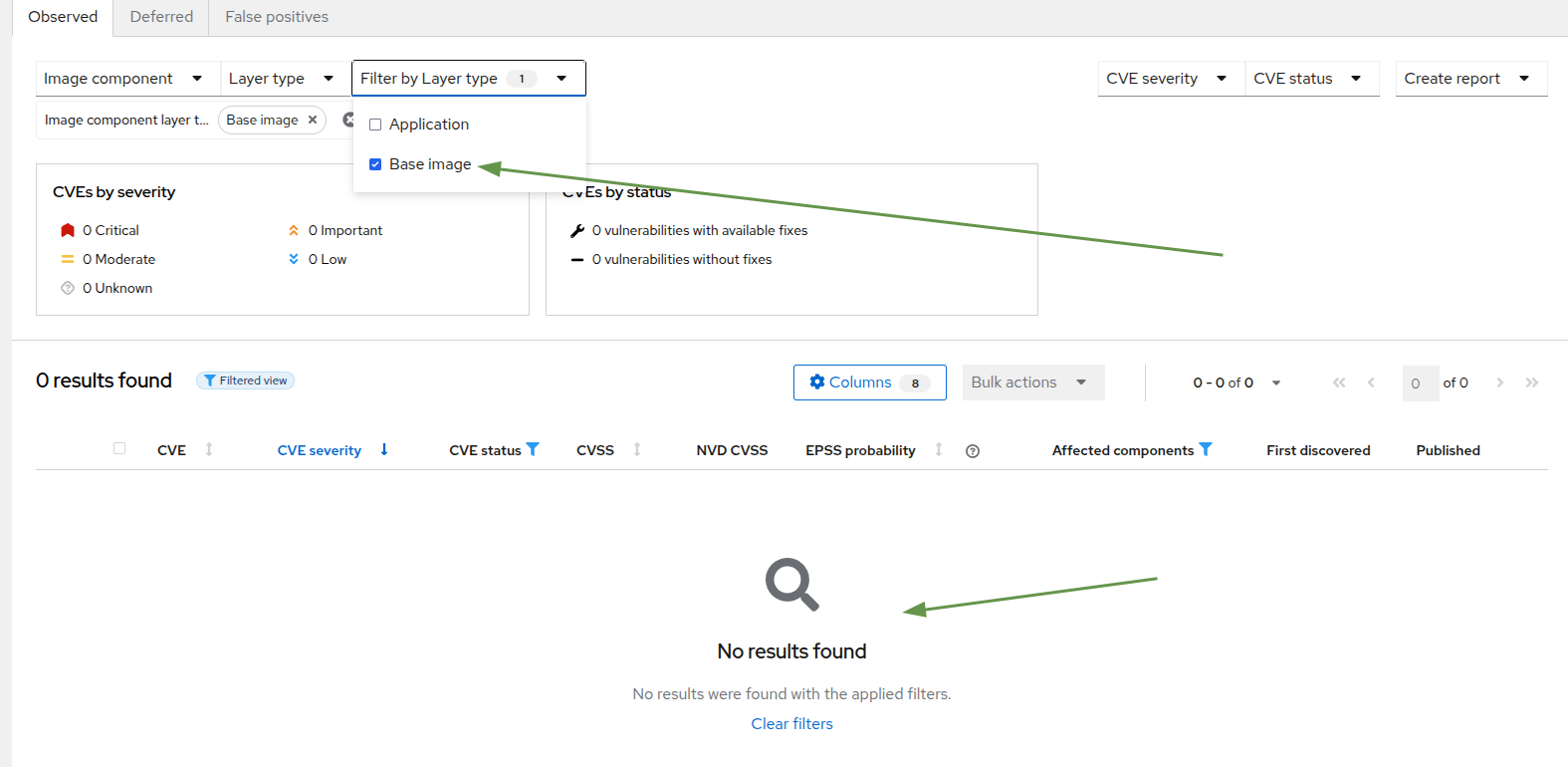Switch to the Deferred tab
The height and width of the screenshot is (767, 1568).
(161, 17)
